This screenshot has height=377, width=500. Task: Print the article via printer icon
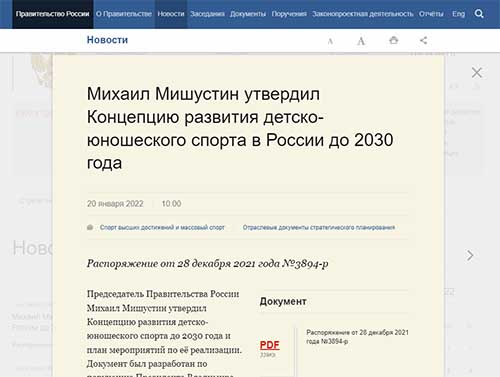(394, 40)
